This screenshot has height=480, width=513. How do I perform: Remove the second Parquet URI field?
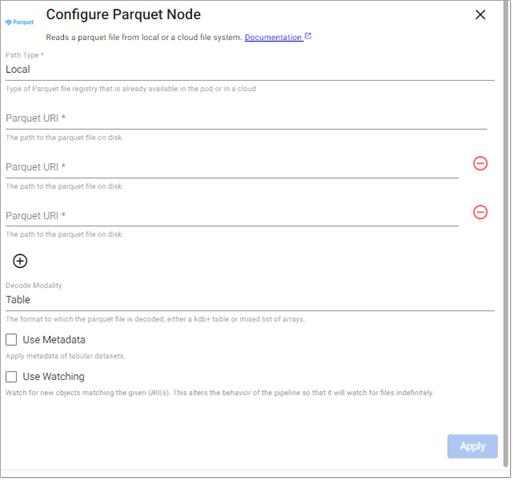pyautogui.click(x=481, y=164)
